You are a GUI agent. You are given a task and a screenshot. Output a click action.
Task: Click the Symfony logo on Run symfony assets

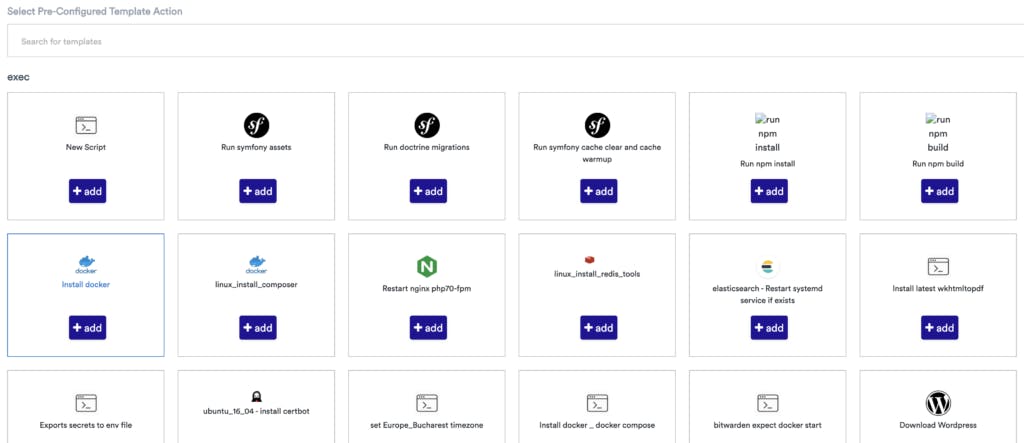[x=257, y=125]
